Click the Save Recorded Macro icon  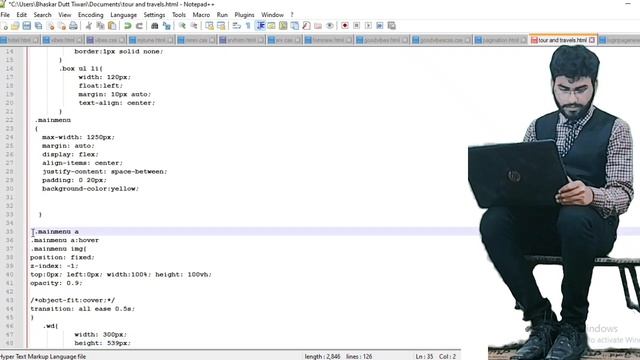(x=391, y=26)
